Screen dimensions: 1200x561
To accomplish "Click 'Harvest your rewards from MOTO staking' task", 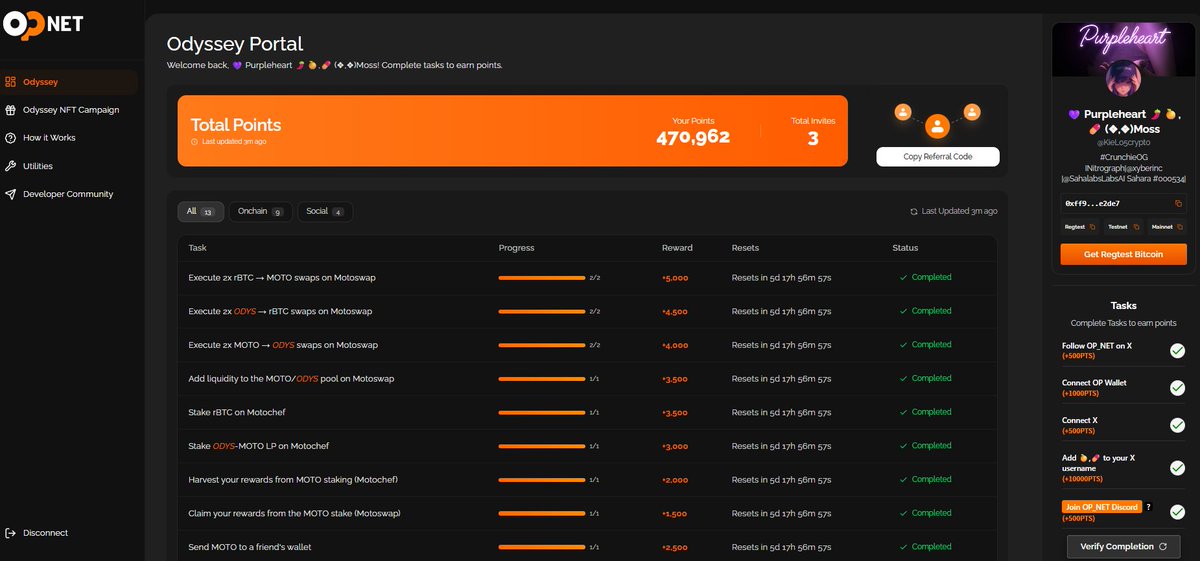I will point(293,480).
